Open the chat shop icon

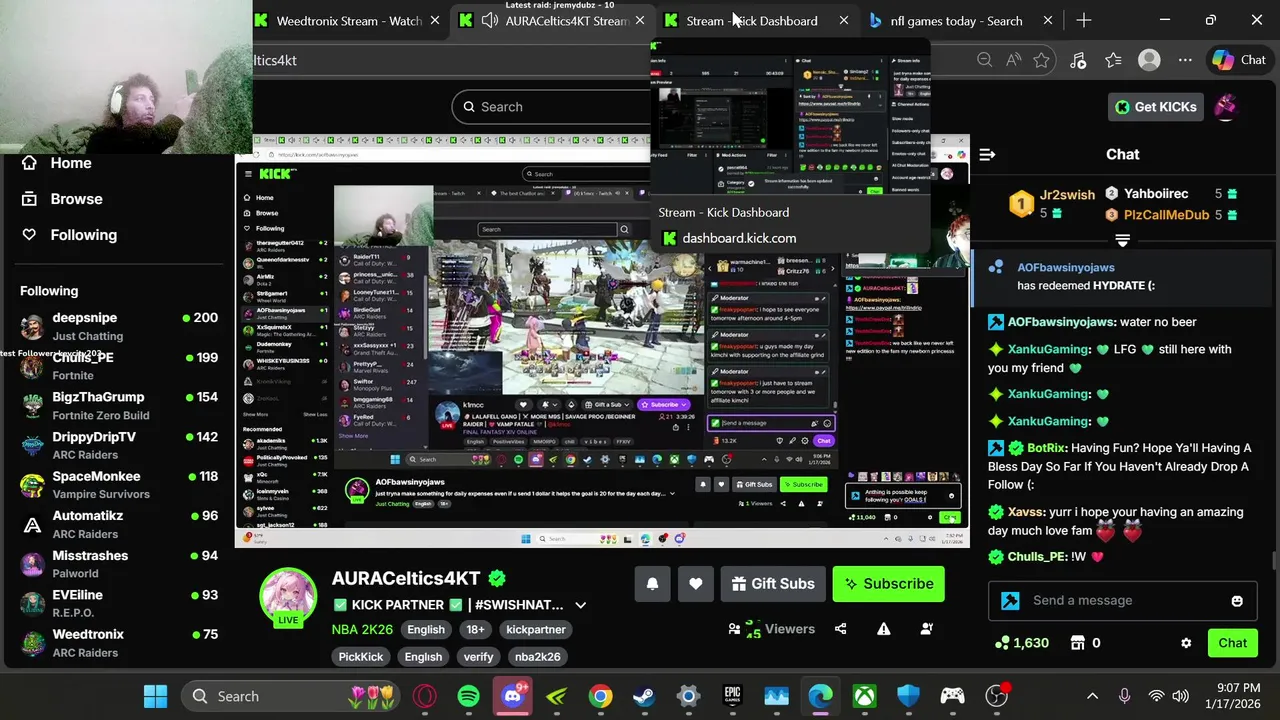click(1078, 643)
